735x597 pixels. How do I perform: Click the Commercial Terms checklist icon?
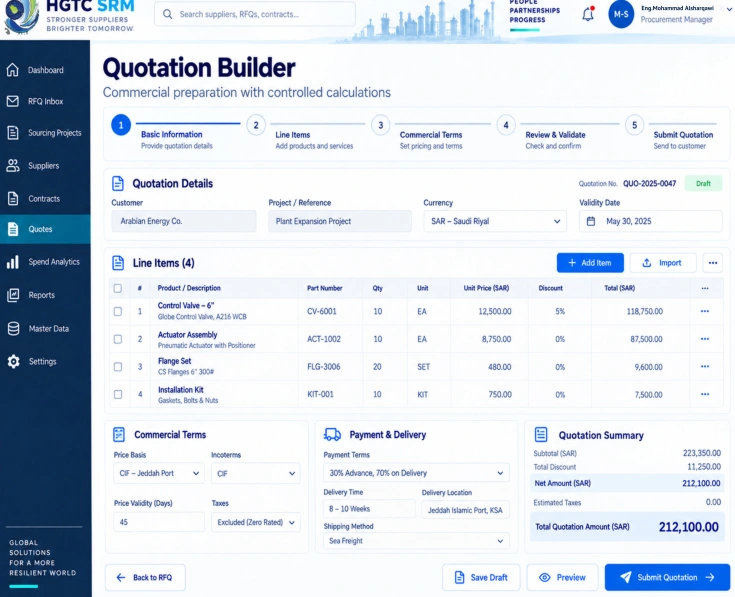(x=119, y=434)
